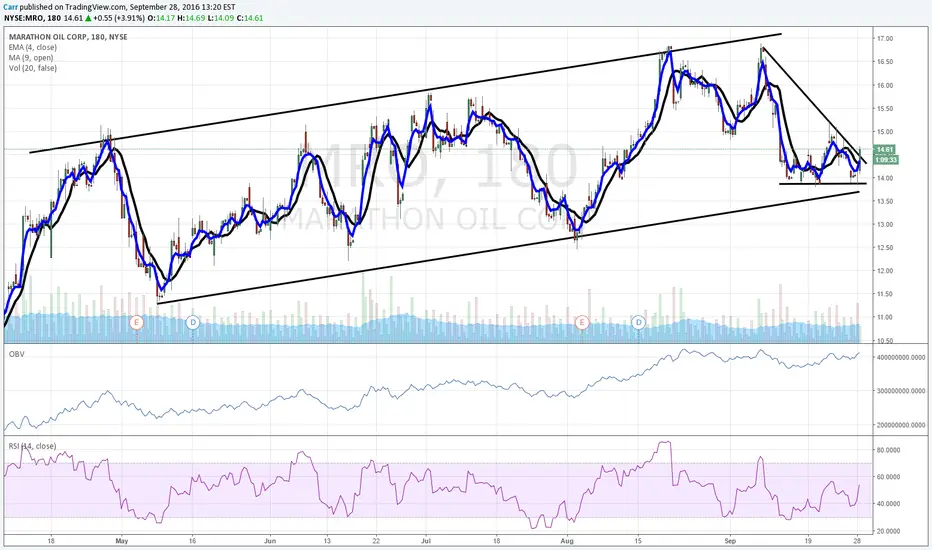Select the 'MA (9, open)' indicator legend
The image size is (932, 550).
[31, 58]
